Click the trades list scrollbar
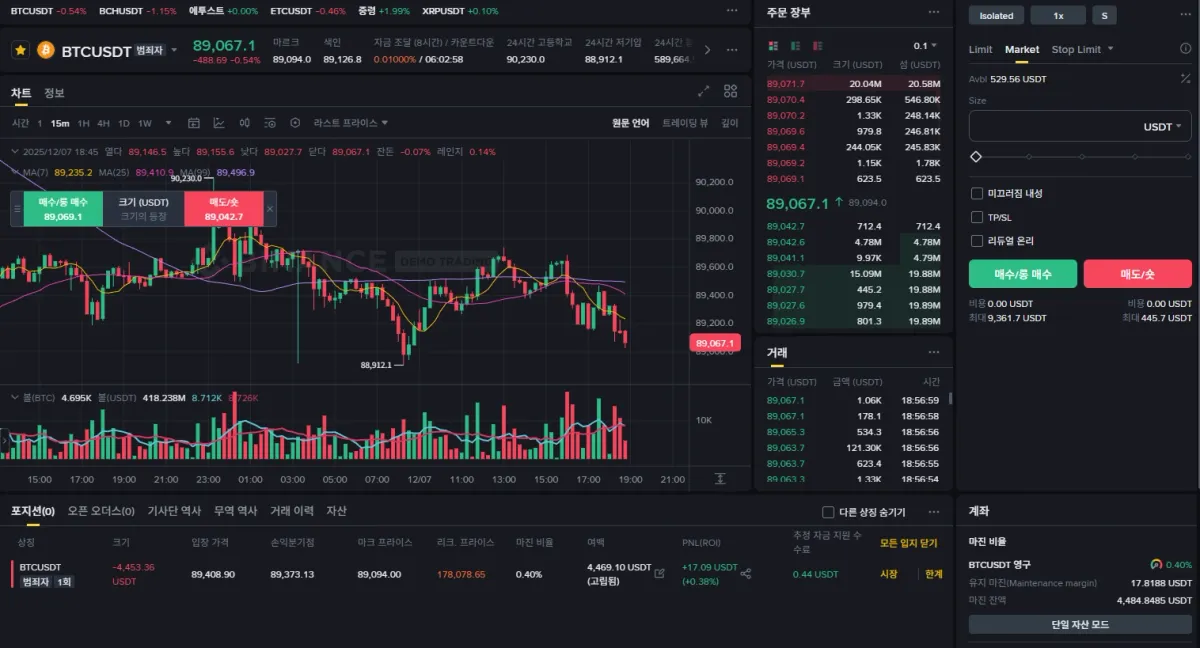Screen dimensions: 1200x648 click(x=951, y=398)
